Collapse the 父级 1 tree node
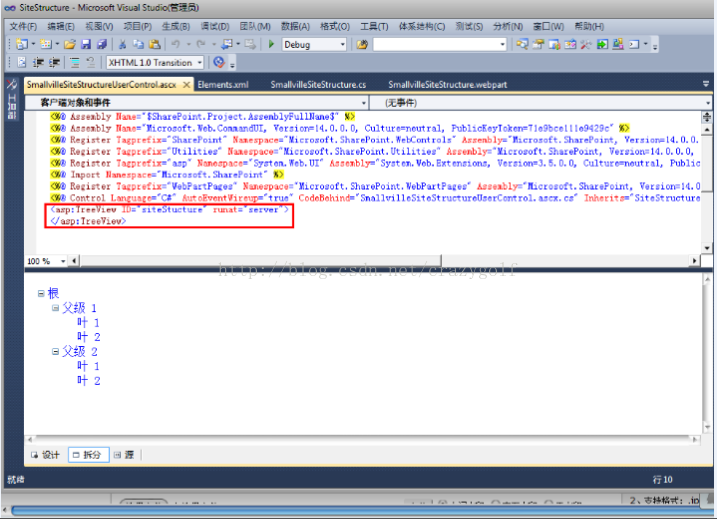This screenshot has height=519, width=717. tap(55, 308)
